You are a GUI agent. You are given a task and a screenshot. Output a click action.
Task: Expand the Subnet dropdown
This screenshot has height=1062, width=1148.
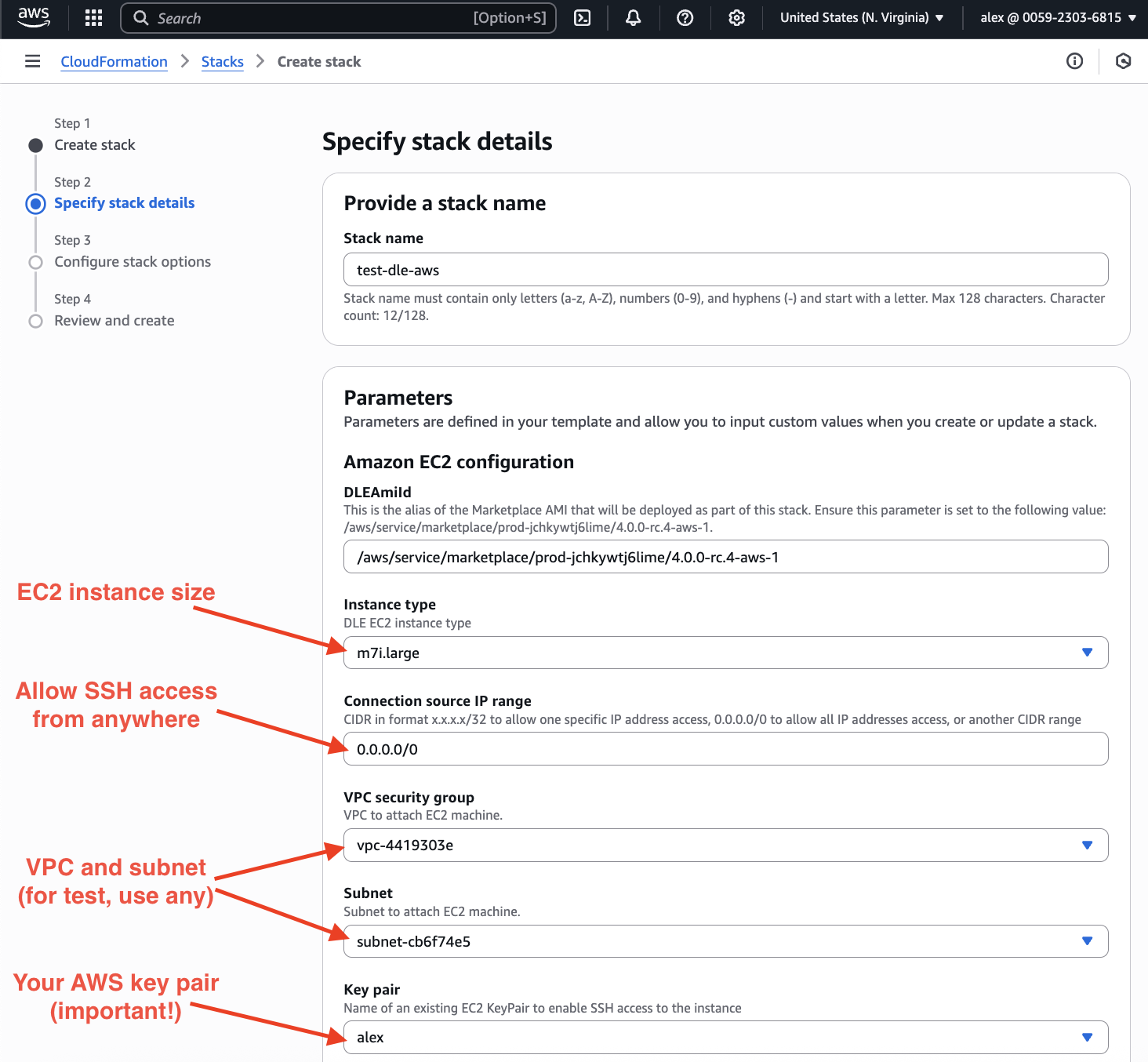click(x=725, y=941)
